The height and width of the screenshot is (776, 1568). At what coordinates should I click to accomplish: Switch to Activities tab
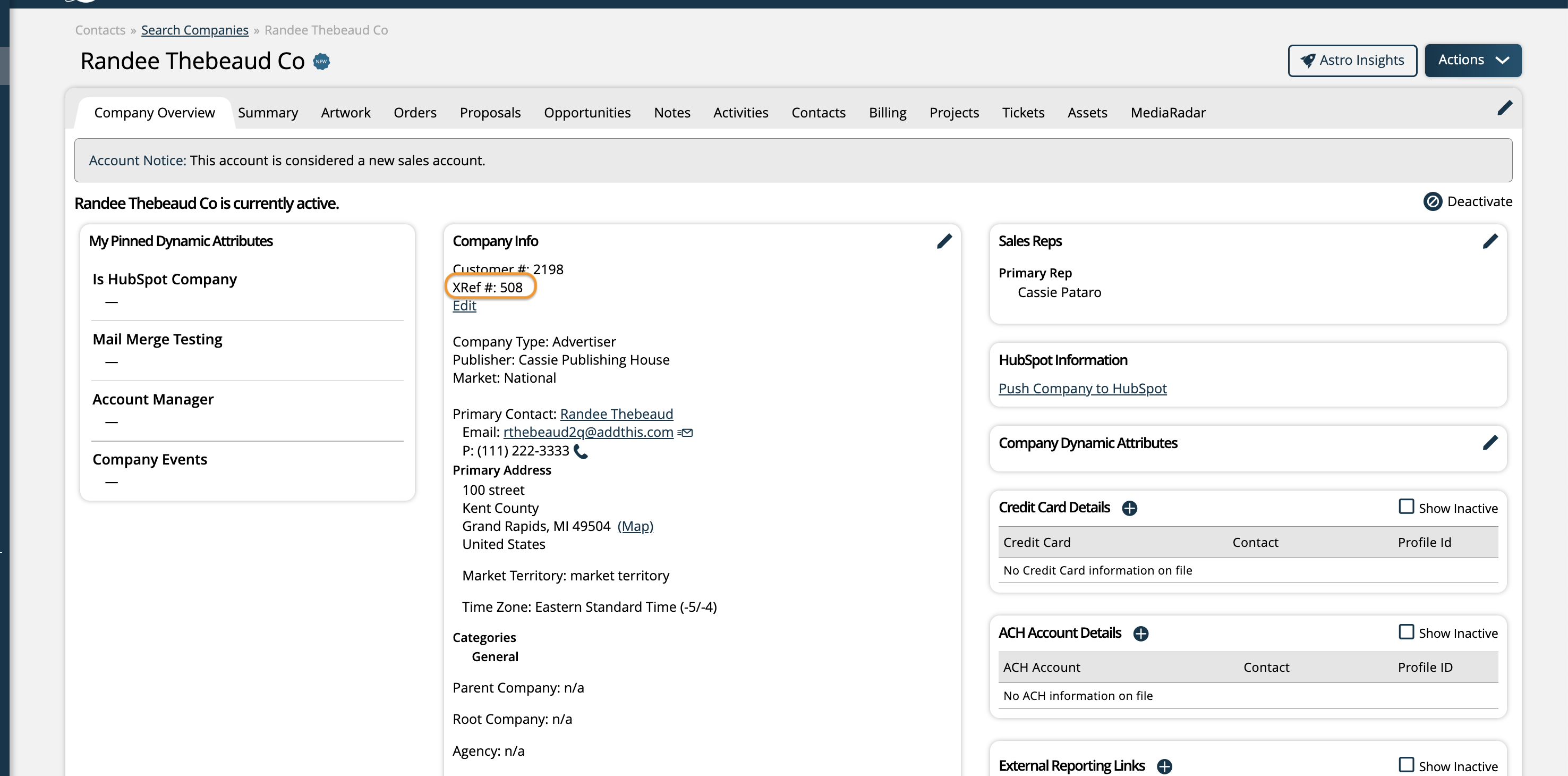(x=741, y=113)
